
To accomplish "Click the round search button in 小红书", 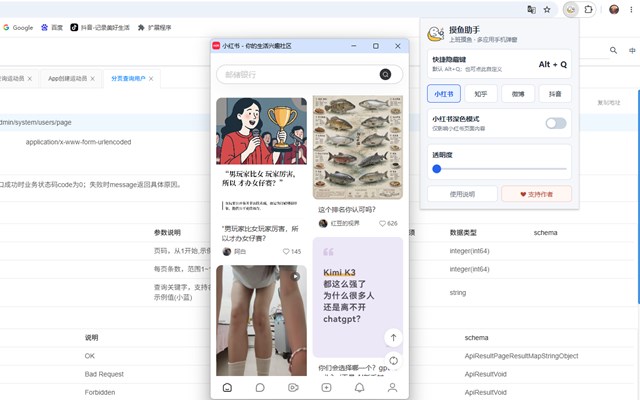I will pyautogui.click(x=385, y=74).
